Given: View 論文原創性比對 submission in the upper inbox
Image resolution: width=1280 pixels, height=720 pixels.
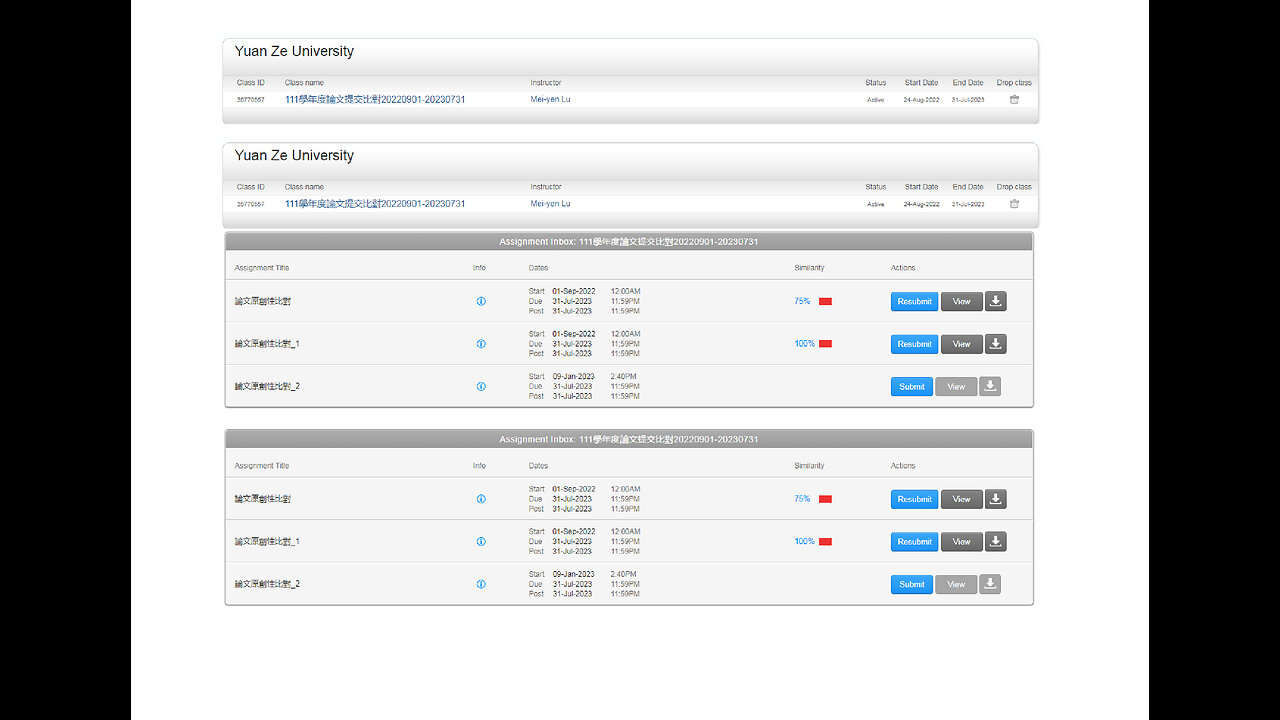Looking at the screenshot, I should tap(961, 301).
